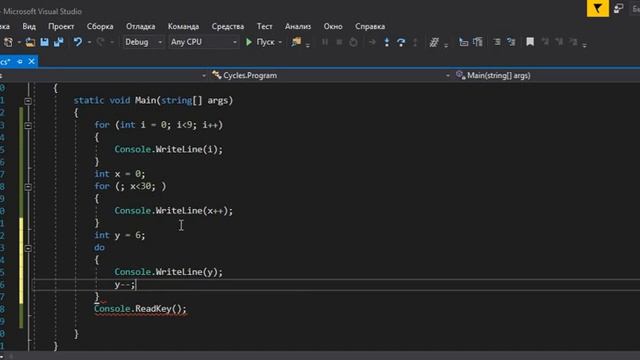Screen dimensions: 640x360
Task: Place the cursor on the y--; line
Action: click(124, 285)
